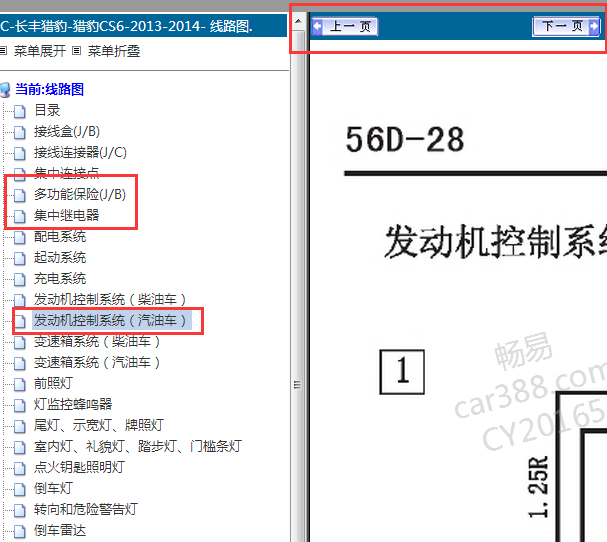Click page icon next to 变速箱系统（柴油车）
The height and width of the screenshot is (542, 607).
[20, 342]
